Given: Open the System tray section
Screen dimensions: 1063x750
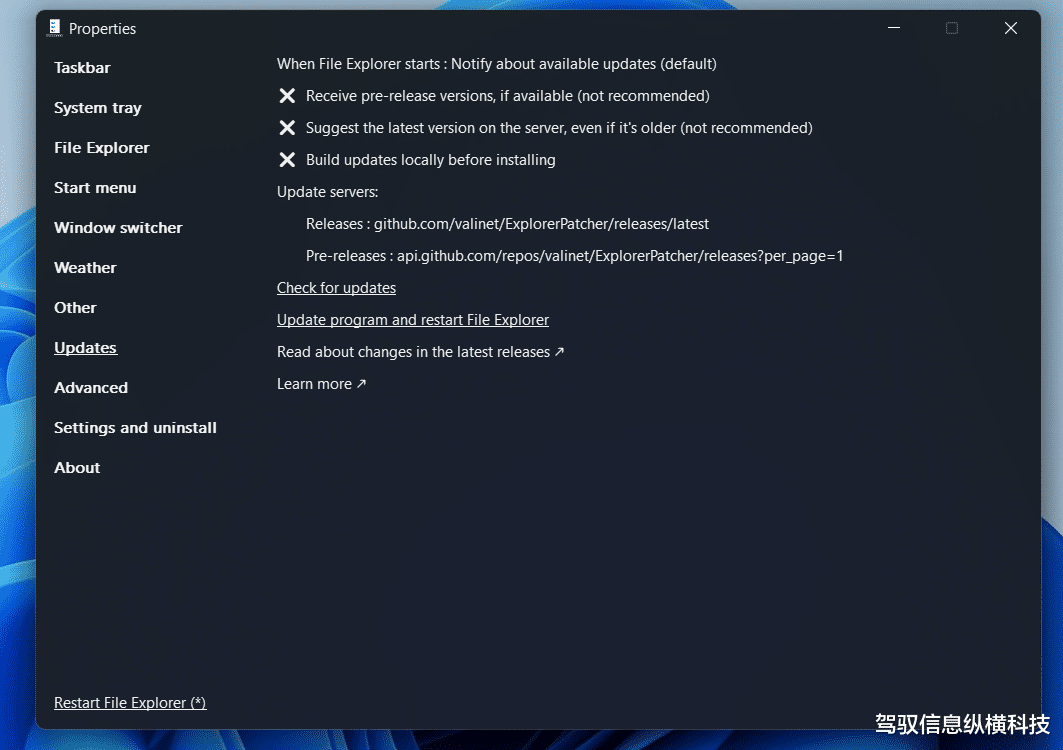Looking at the screenshot, I should (x=98, y=108).
